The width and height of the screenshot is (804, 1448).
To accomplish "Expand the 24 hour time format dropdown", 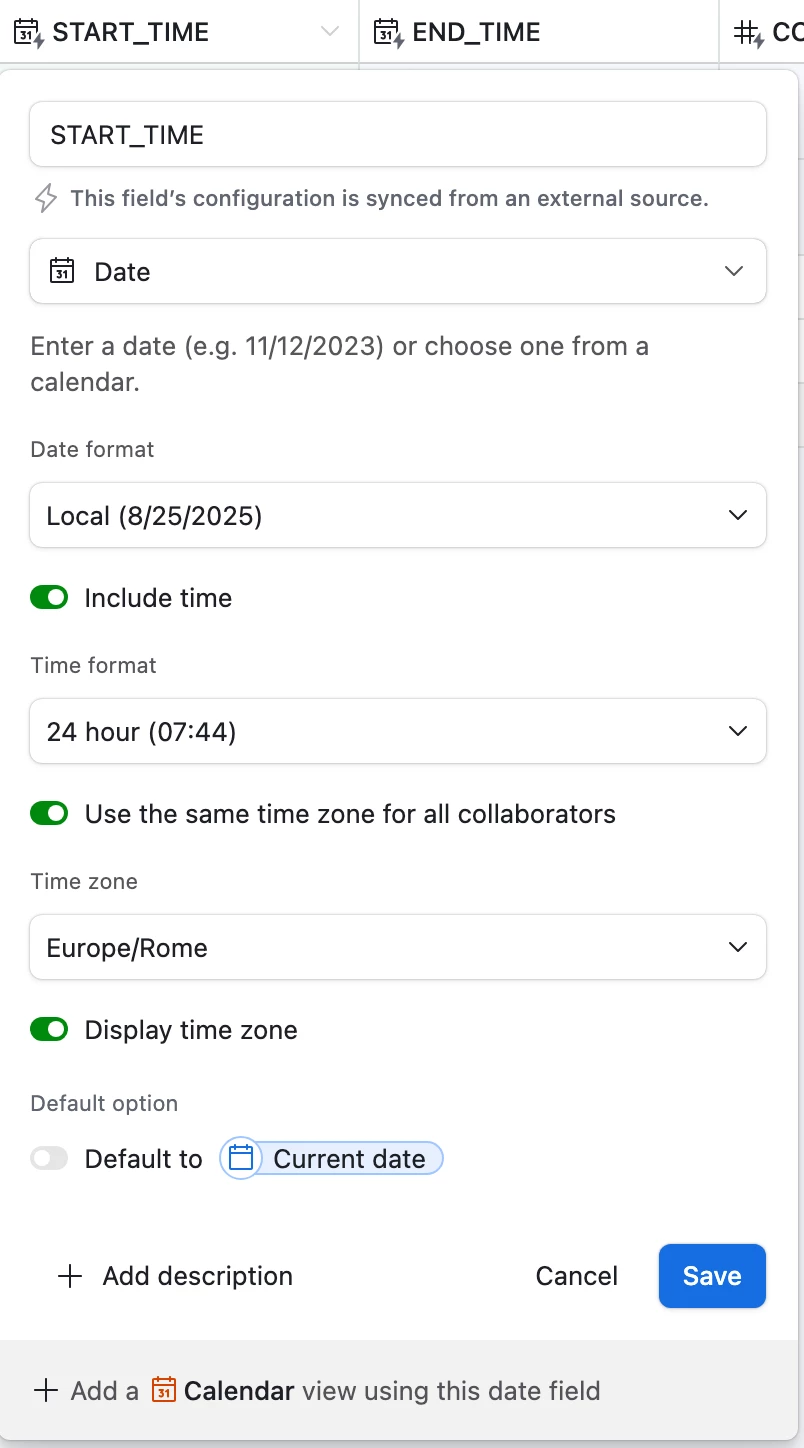I will click(x=398, y=731).
